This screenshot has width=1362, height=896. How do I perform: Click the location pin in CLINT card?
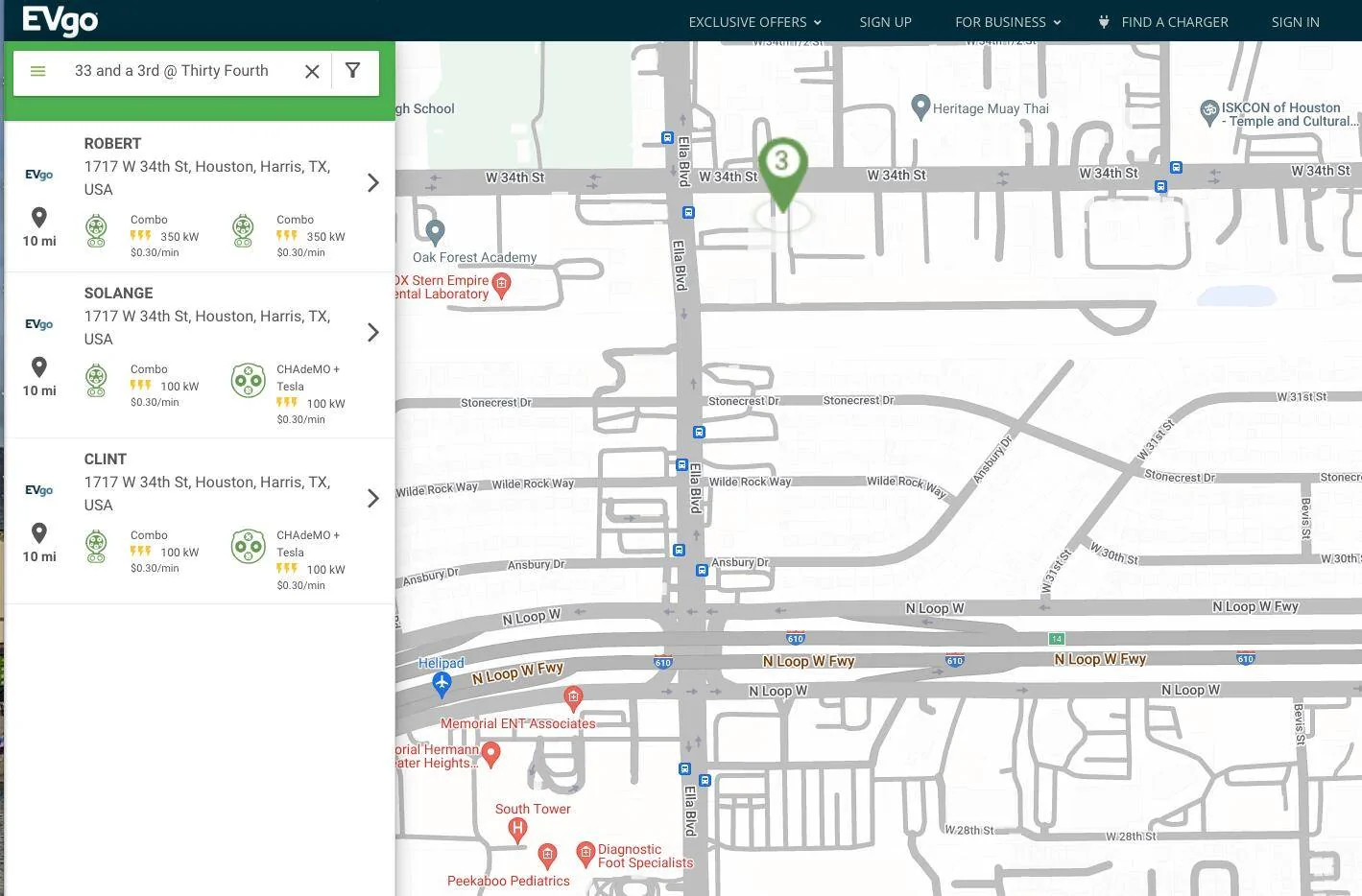coord(39,533)
